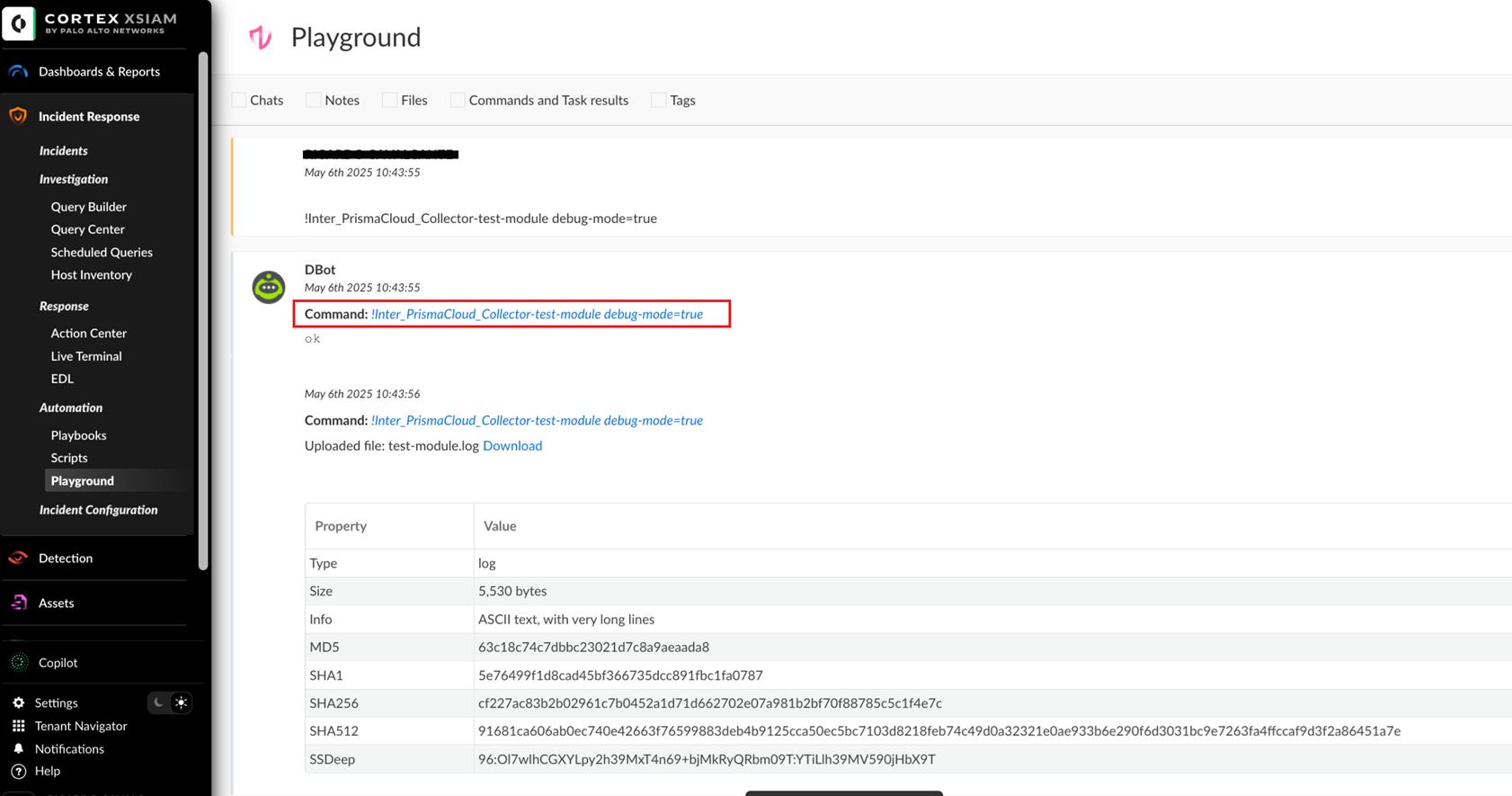The image size is (1512, 796).
Task: Launch Copilot from its sidebar icon
Action: 19,663
